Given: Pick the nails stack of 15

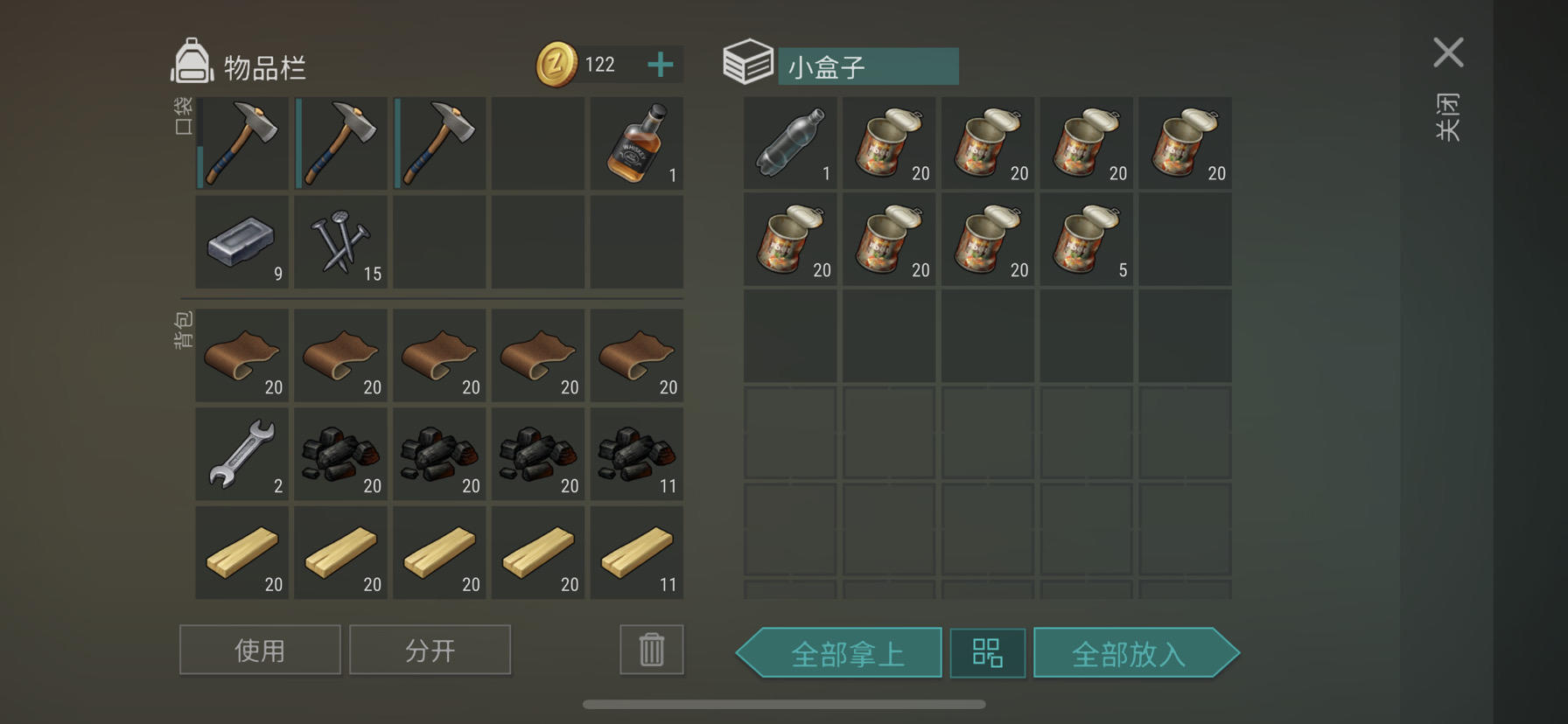Looking at the screenshot, I should [340, 241].
